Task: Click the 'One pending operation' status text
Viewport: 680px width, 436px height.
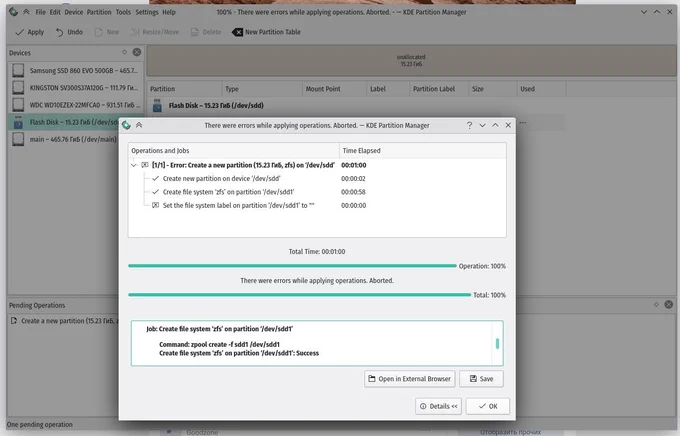Action: [x=40, y=425]
